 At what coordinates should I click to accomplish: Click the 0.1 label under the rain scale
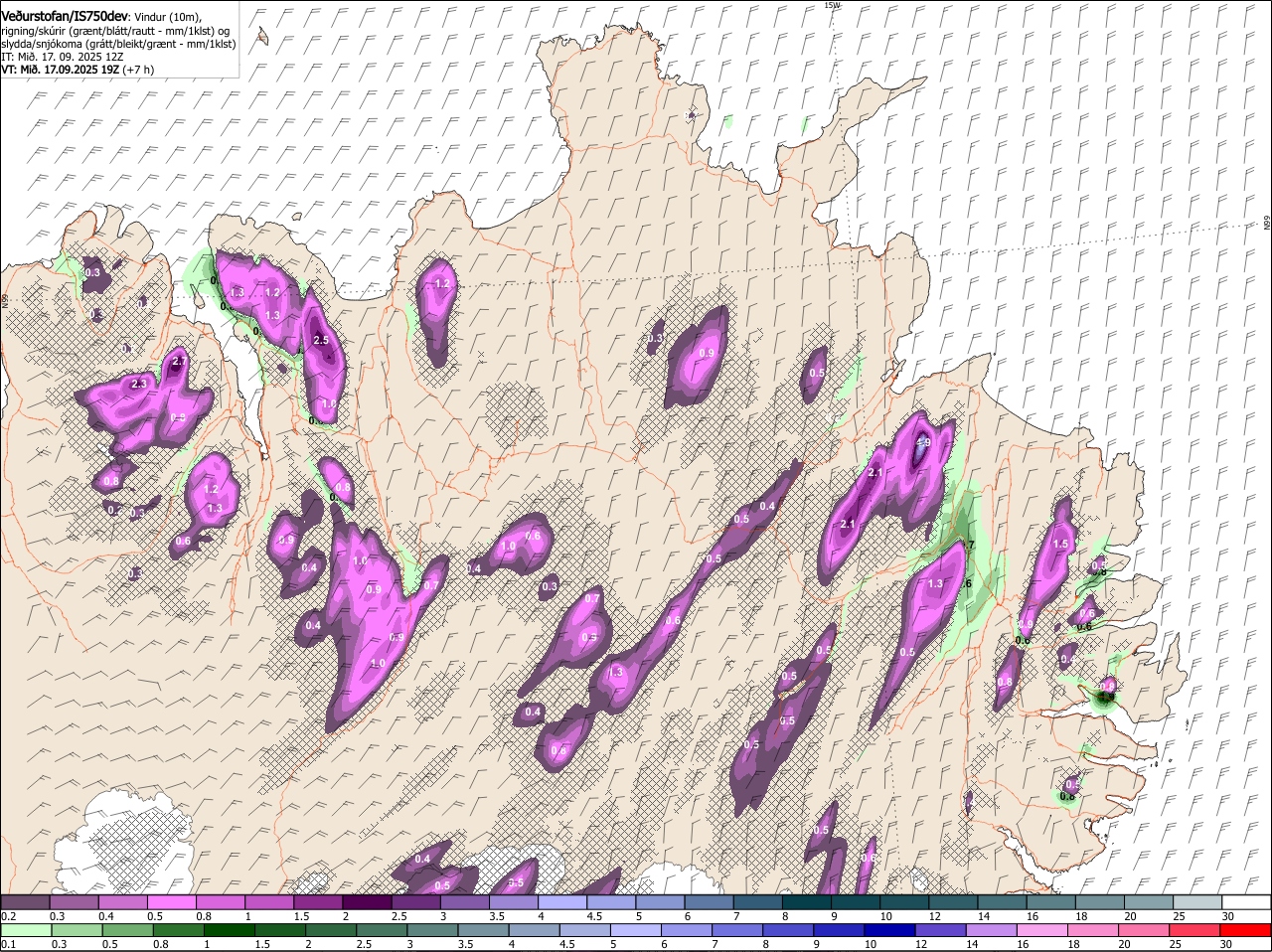[x=8, y=944]
